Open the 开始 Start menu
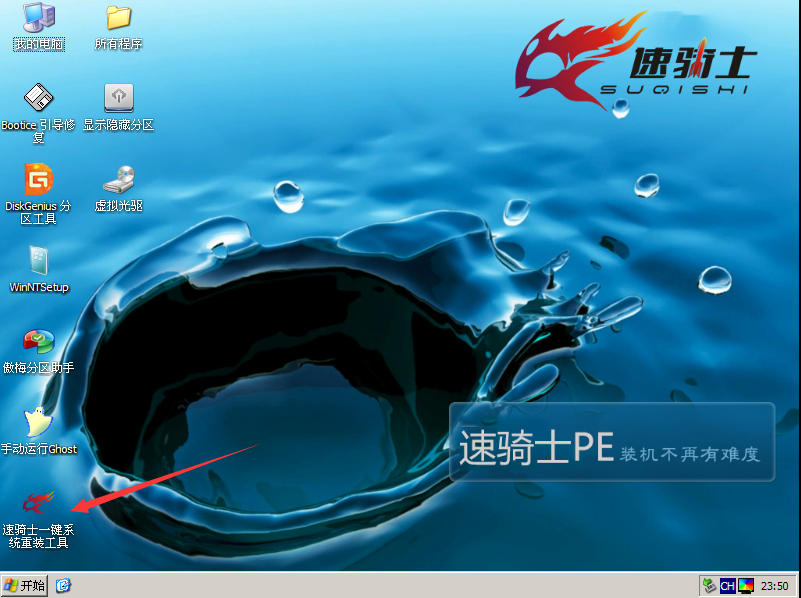This screenshot has height=598, width=801. click(25, 585)
